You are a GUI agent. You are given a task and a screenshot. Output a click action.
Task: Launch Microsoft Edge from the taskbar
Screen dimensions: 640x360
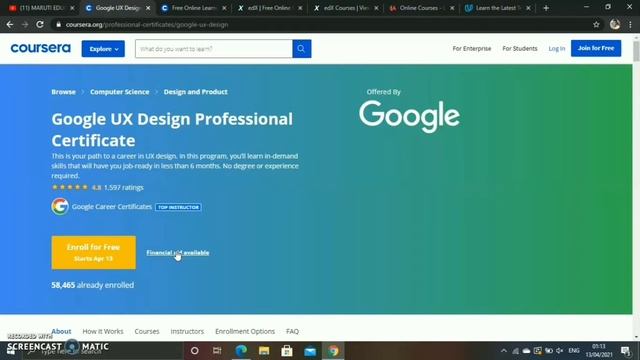tap(241, 351)
